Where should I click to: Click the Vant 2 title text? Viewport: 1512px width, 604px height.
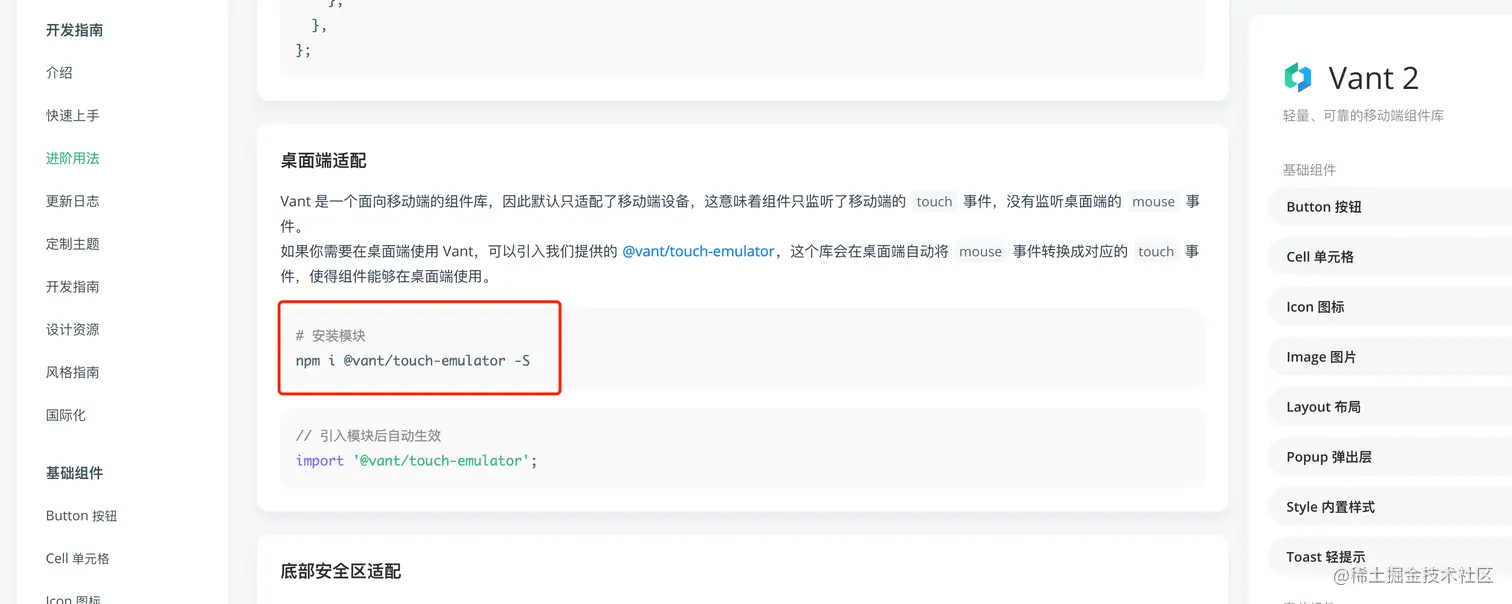[1373, 78]
